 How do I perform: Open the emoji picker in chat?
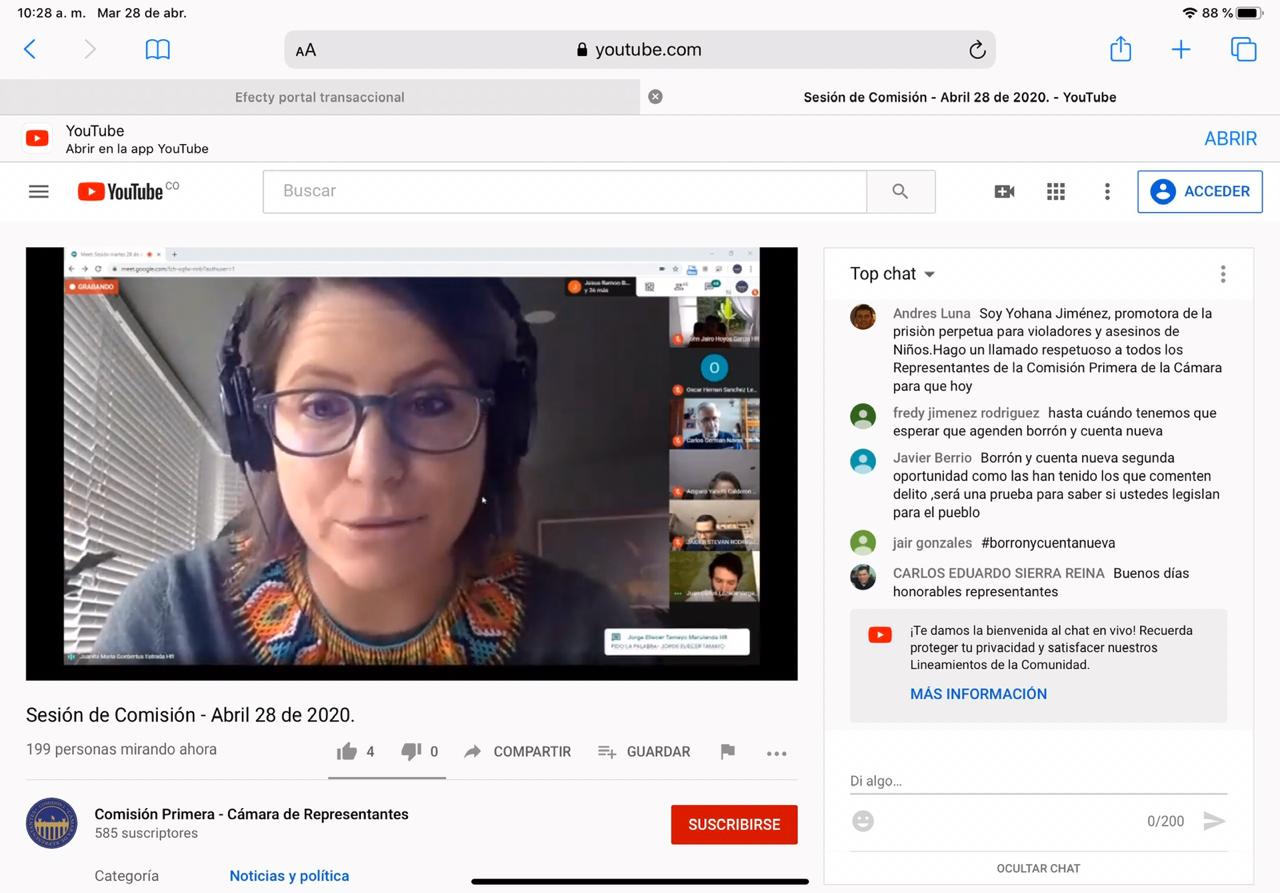pos(863,821)
